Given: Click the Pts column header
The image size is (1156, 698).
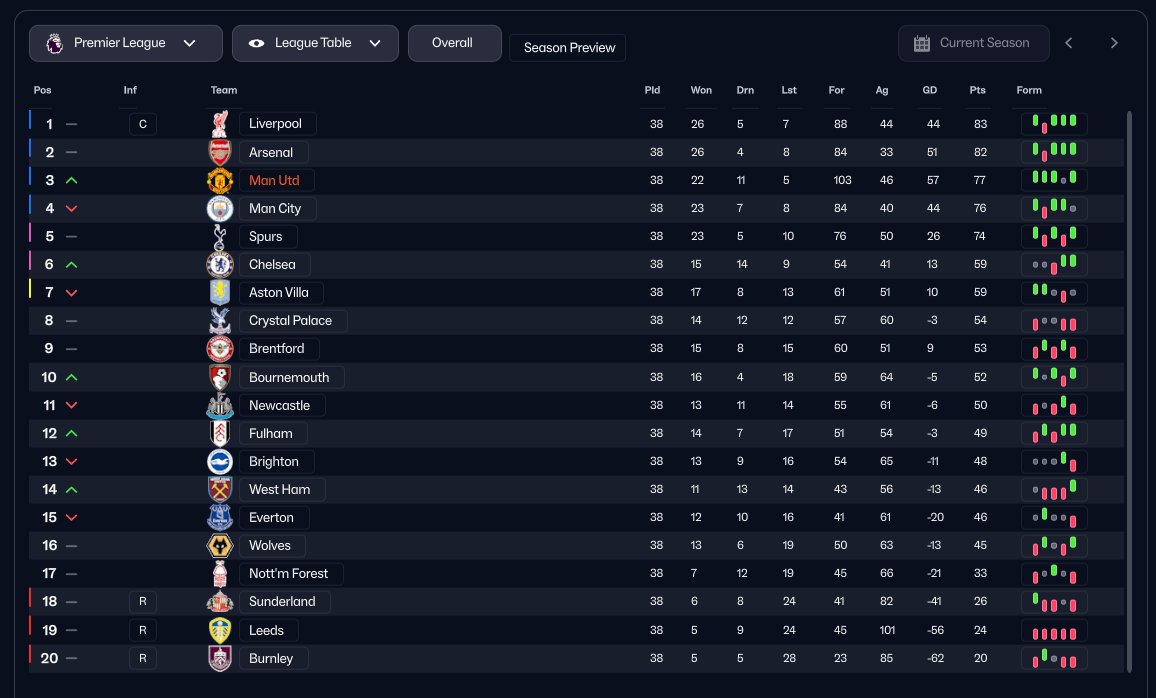Looking at the screenshot, I should pyautogui.click(x=978, y=90).
